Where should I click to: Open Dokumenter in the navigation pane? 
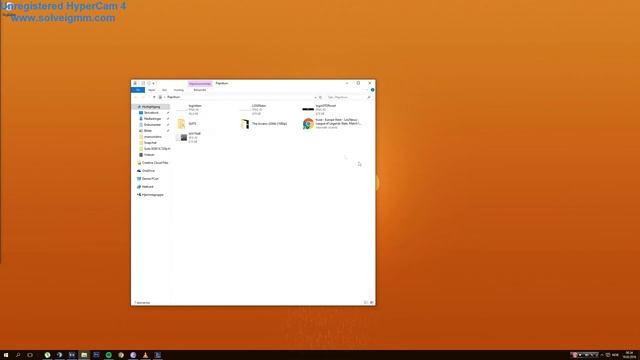click(x=152, y=124)
